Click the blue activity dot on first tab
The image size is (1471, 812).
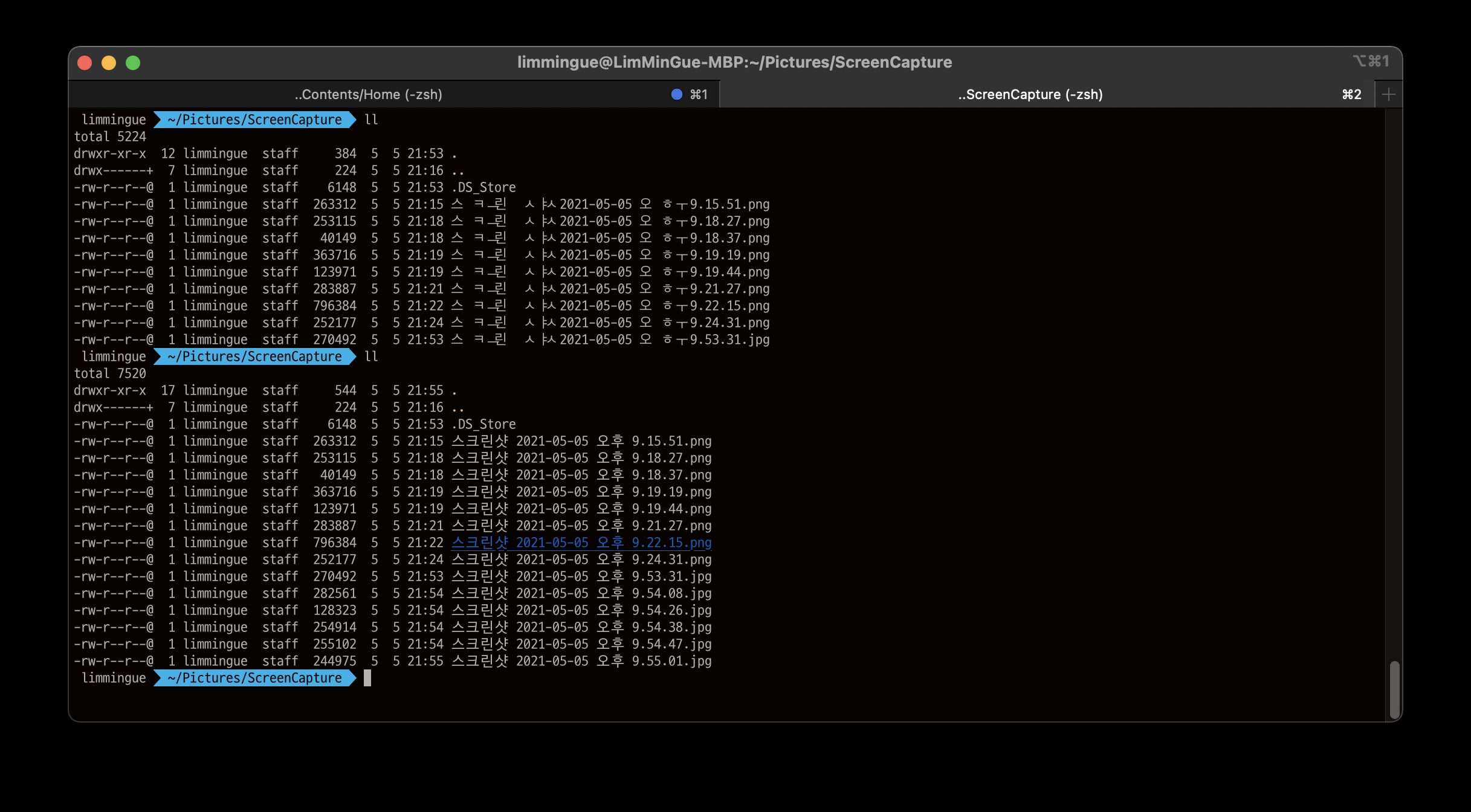677,94
